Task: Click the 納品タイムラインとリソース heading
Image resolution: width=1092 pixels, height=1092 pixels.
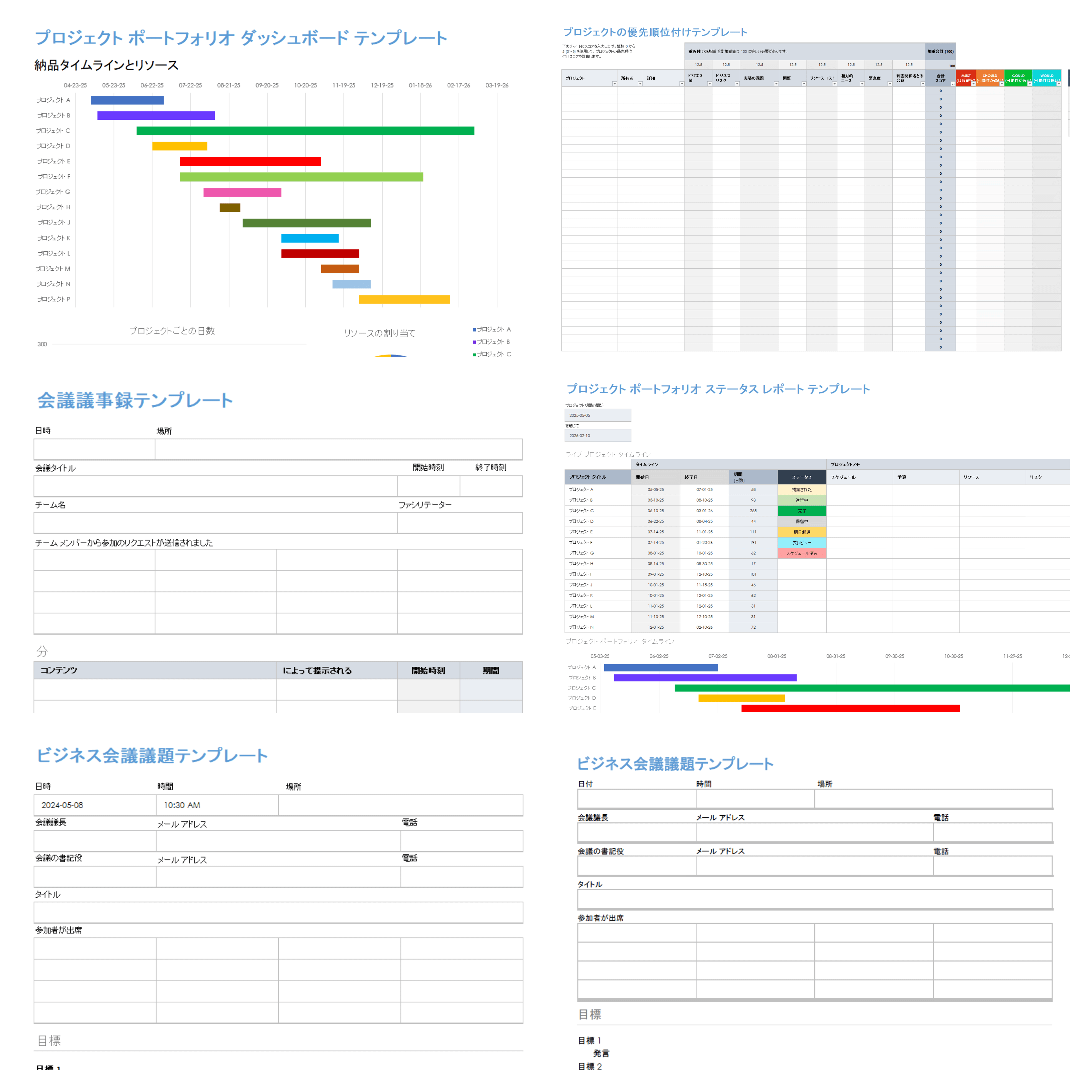Action: coord(106,66)
